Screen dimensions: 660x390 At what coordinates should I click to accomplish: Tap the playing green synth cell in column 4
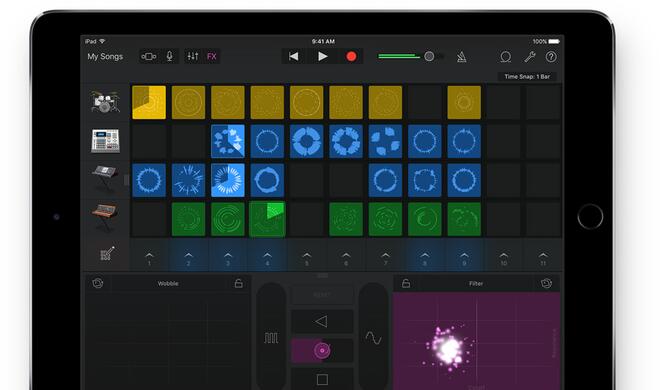[x=267, y=219]
